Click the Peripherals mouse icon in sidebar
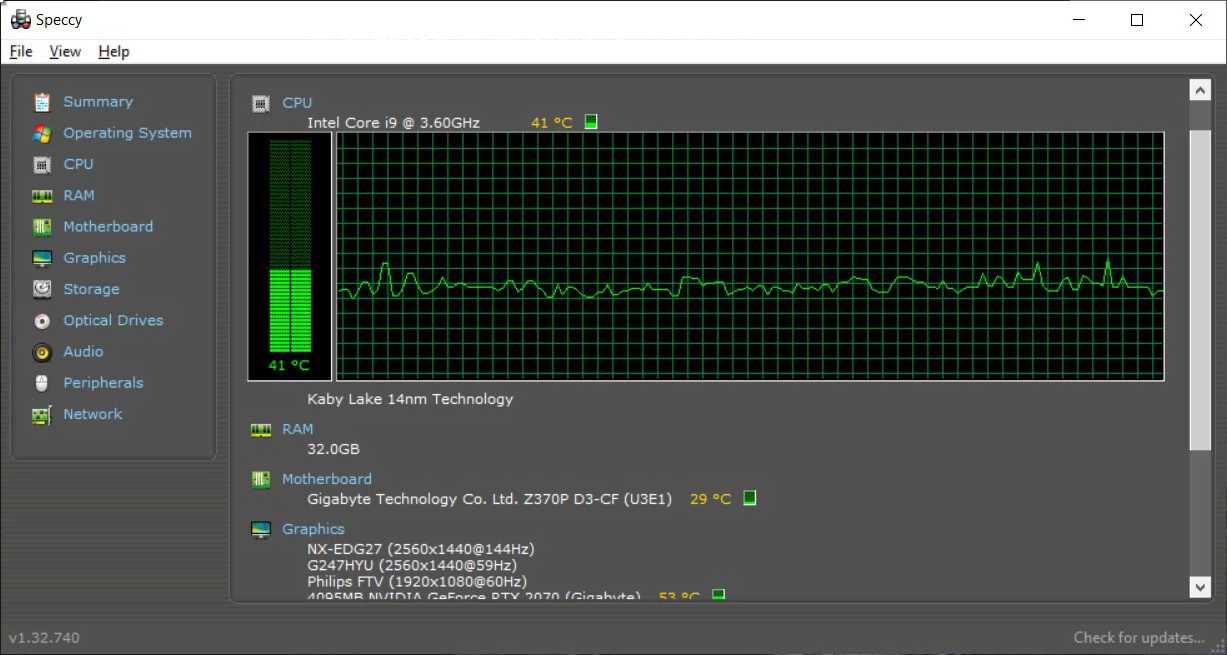Screen dimensions: 1227x655 pyautogui.click(x=42, y=383)
